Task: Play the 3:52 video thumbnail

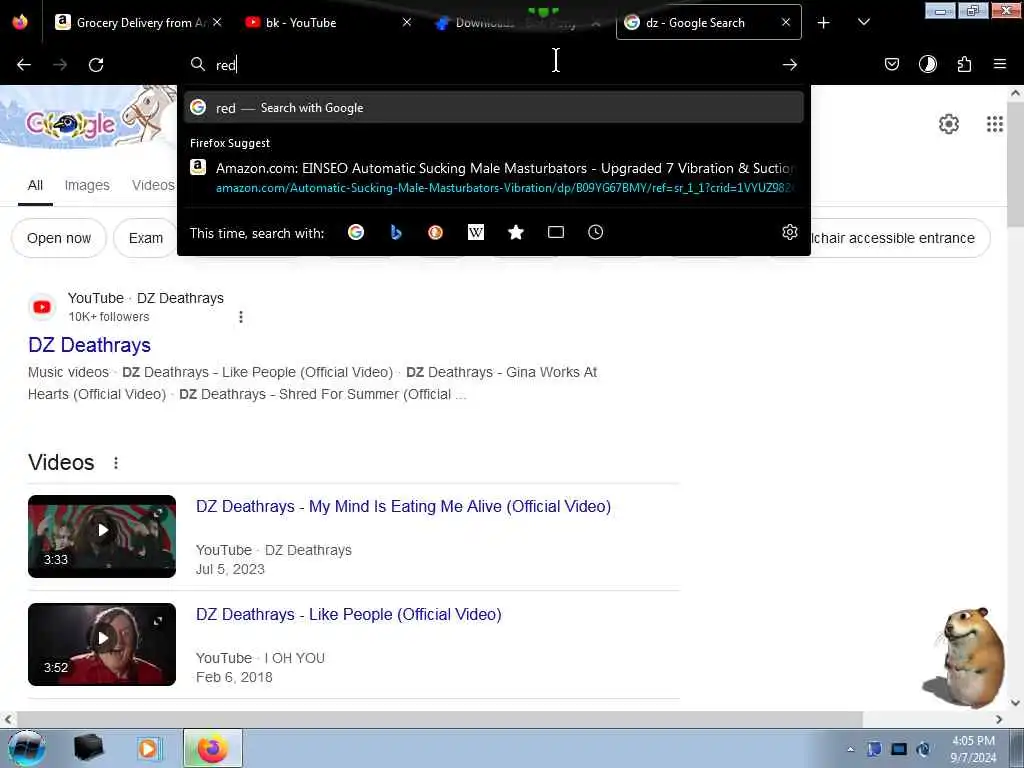Action: click(102, 644)
